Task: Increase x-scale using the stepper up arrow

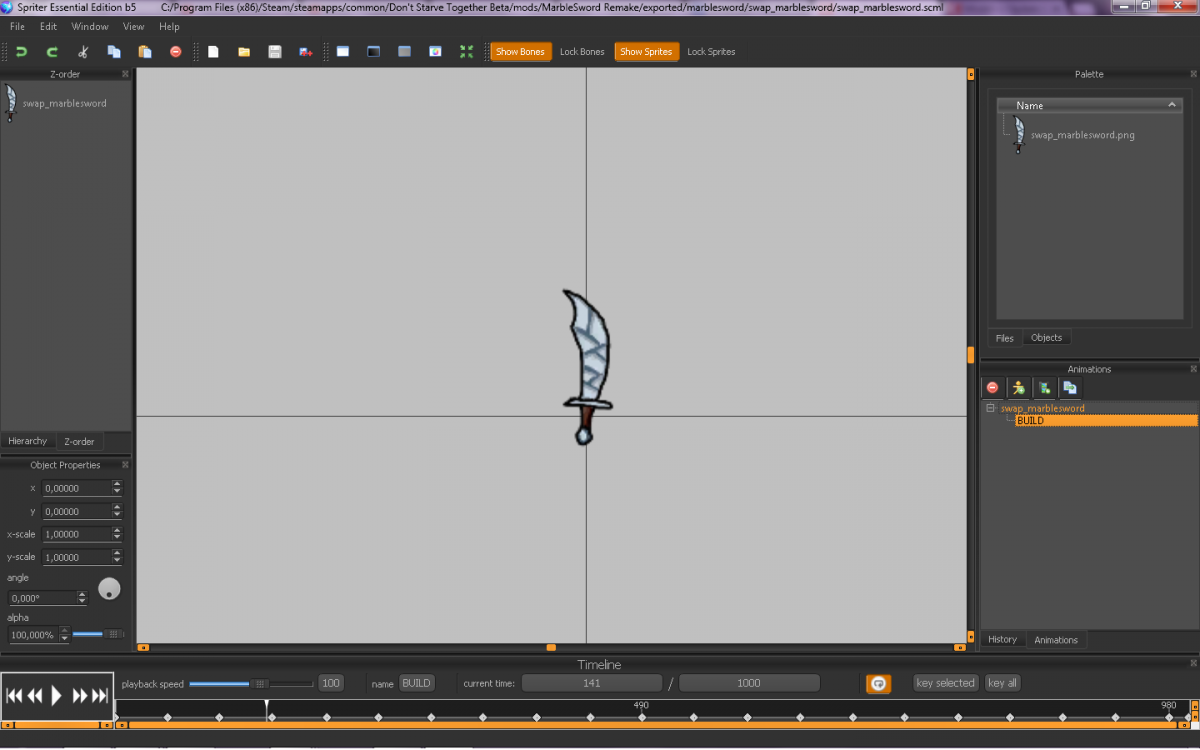Action: click(117, 530)
